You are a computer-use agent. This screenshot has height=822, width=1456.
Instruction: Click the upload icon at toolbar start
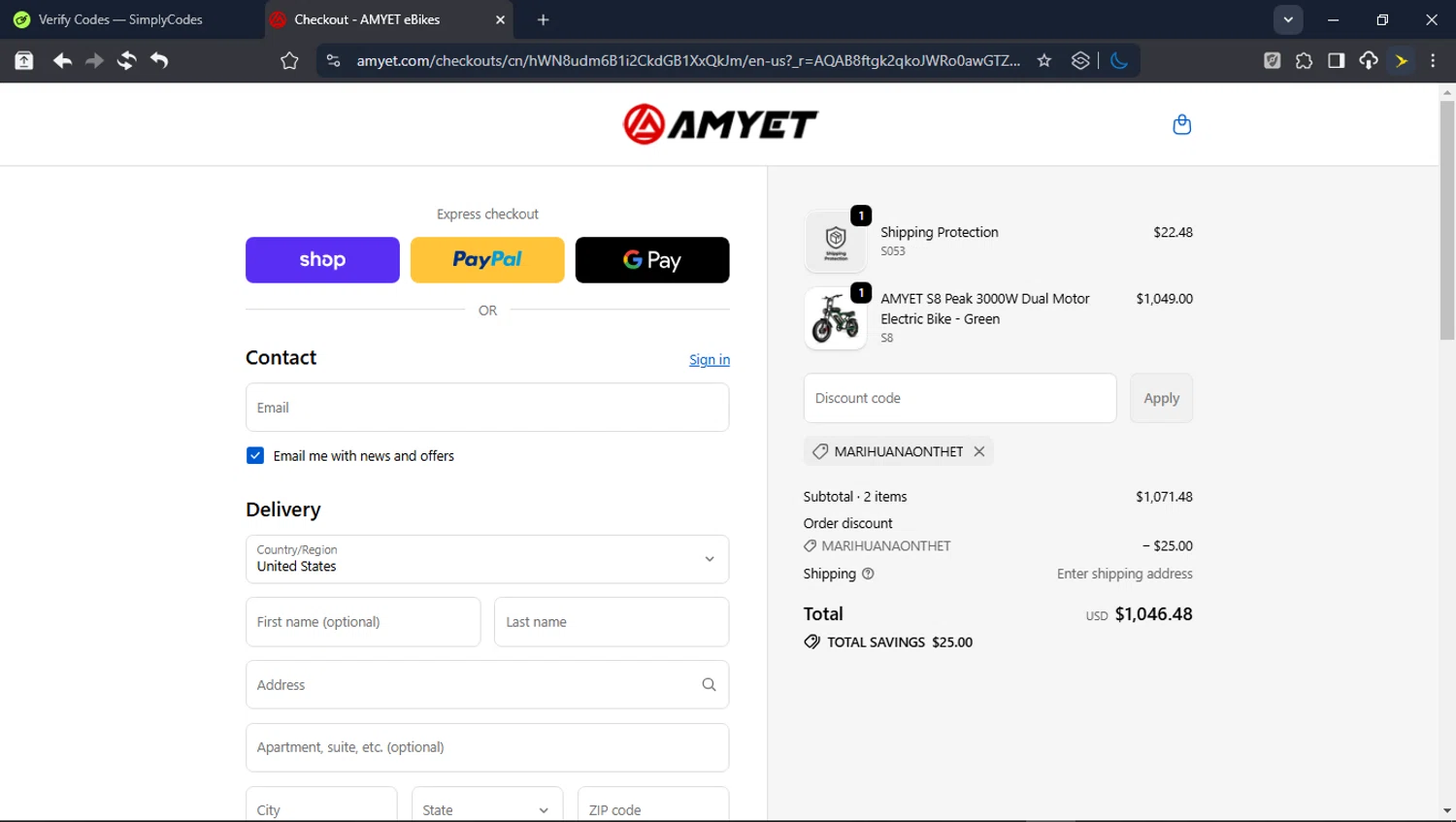pyautogui.click(x=24, y=61)
